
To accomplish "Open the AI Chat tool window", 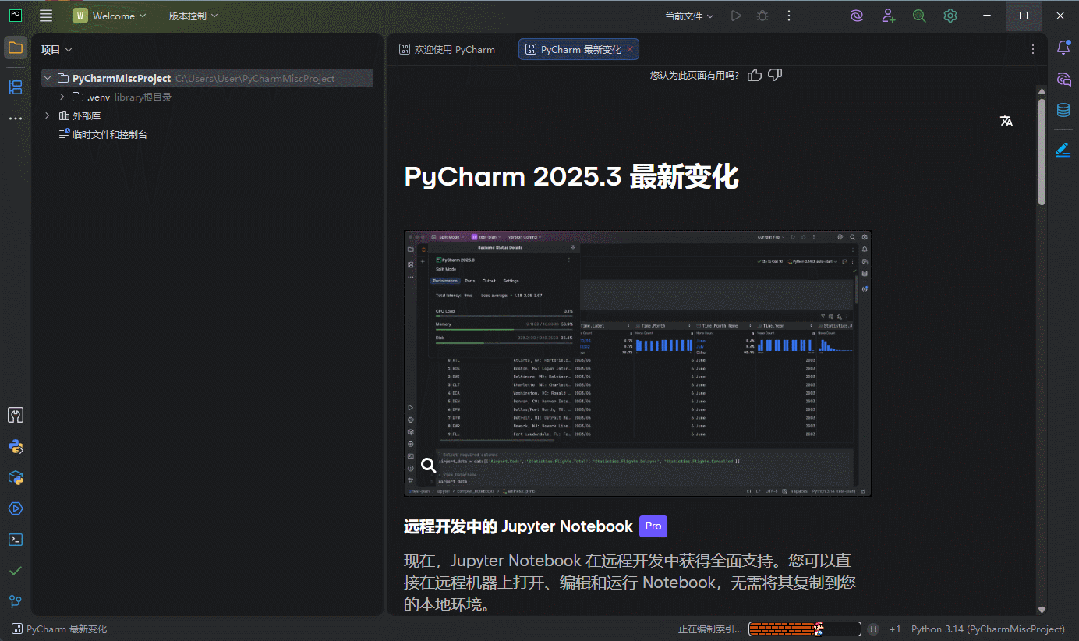I will 1063,79.
